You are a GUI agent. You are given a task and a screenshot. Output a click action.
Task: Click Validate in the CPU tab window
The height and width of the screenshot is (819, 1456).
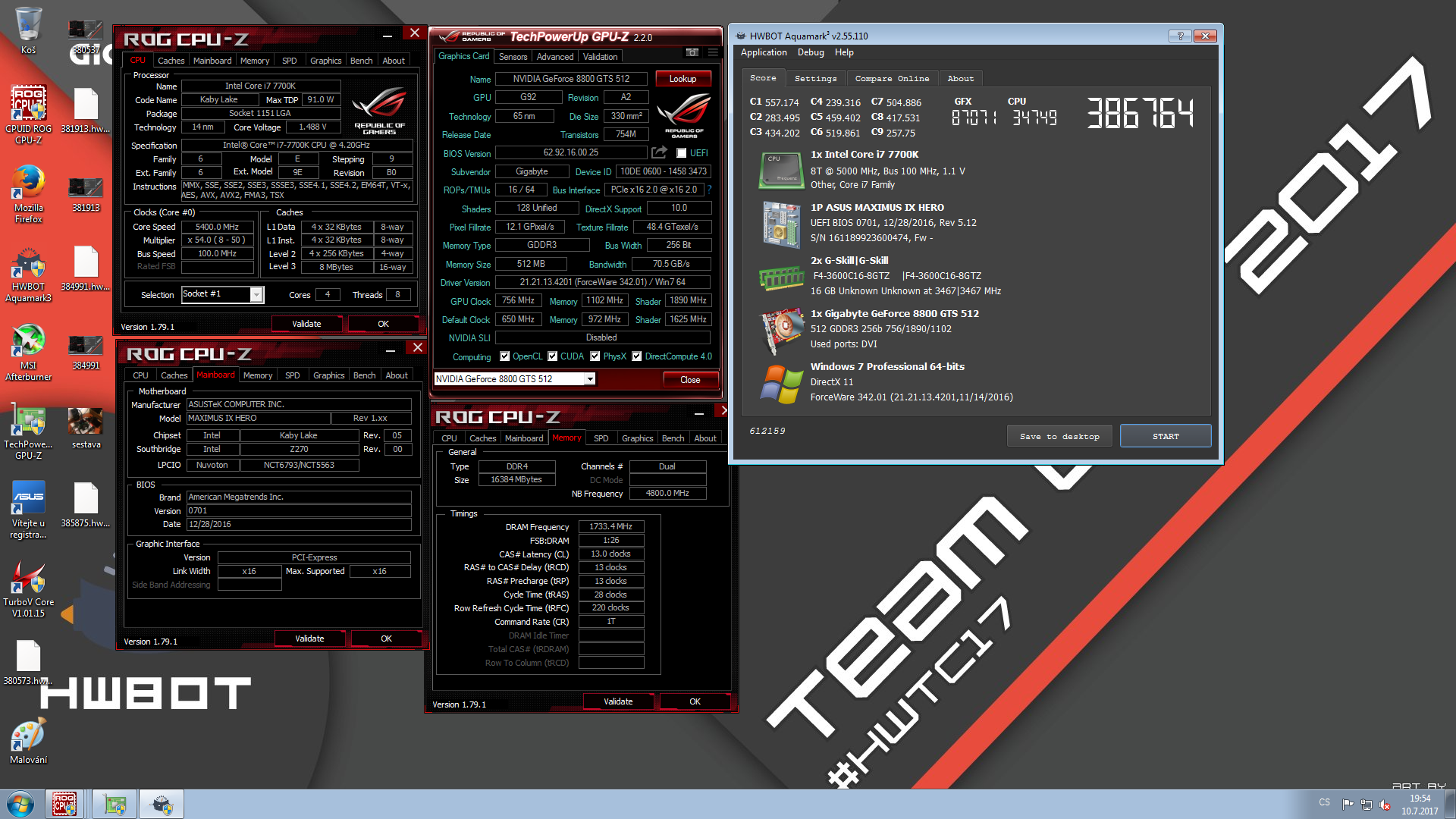click(x=306, y=324)
